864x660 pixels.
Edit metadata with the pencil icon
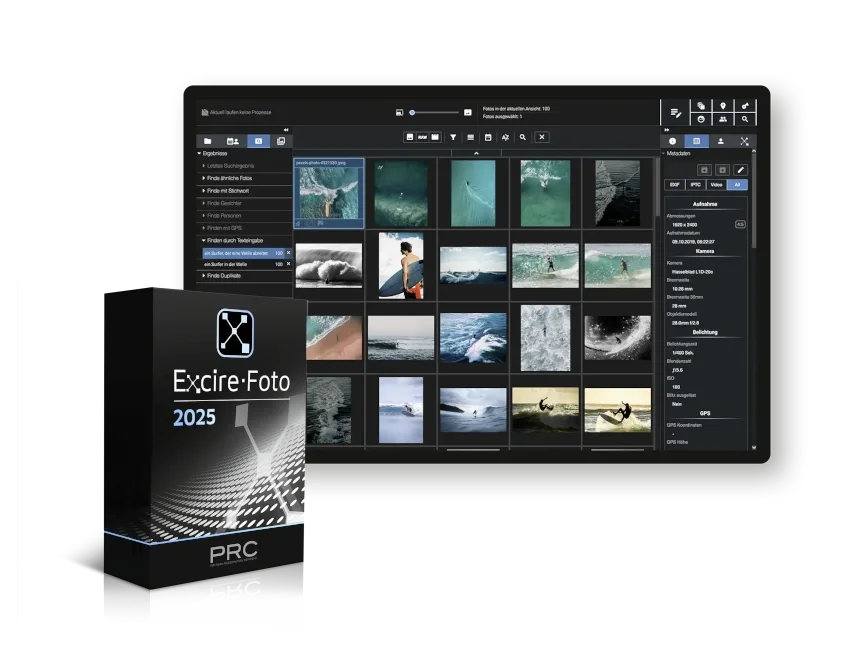pos(741,170)
